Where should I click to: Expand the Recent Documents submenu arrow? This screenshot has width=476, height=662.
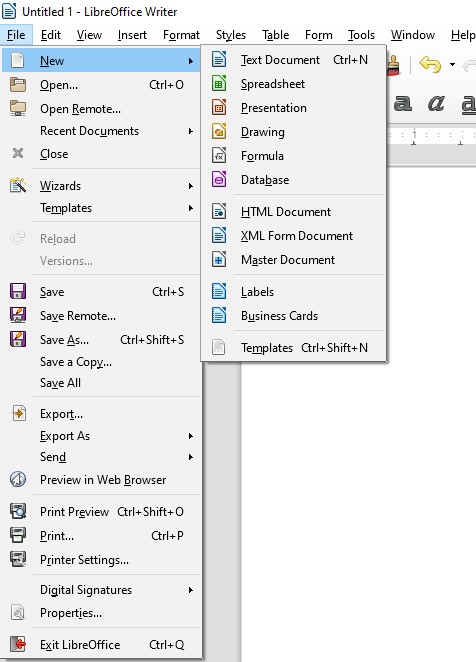(191, 131)
